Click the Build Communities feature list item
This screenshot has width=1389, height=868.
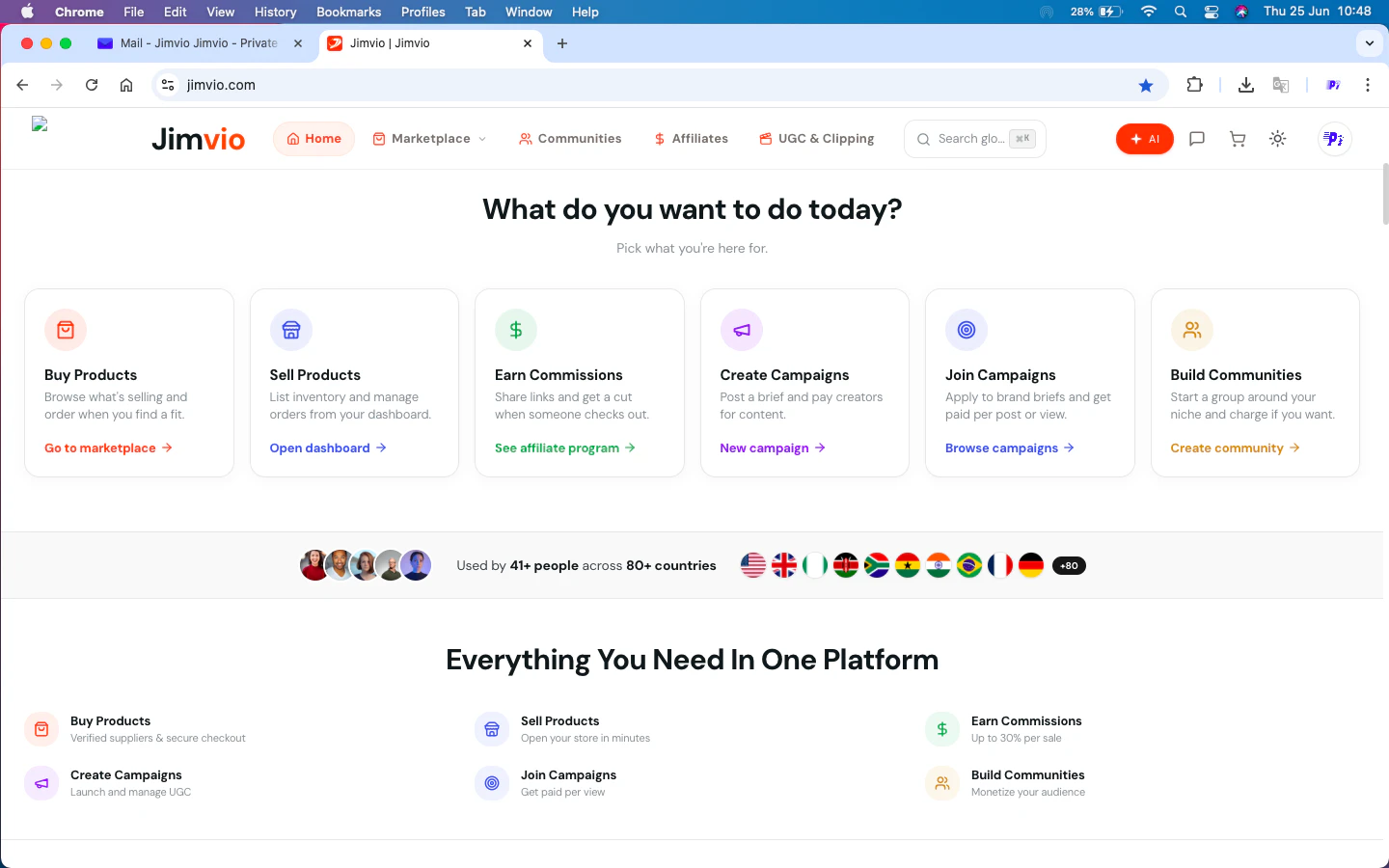click(x=1005, y=783)
